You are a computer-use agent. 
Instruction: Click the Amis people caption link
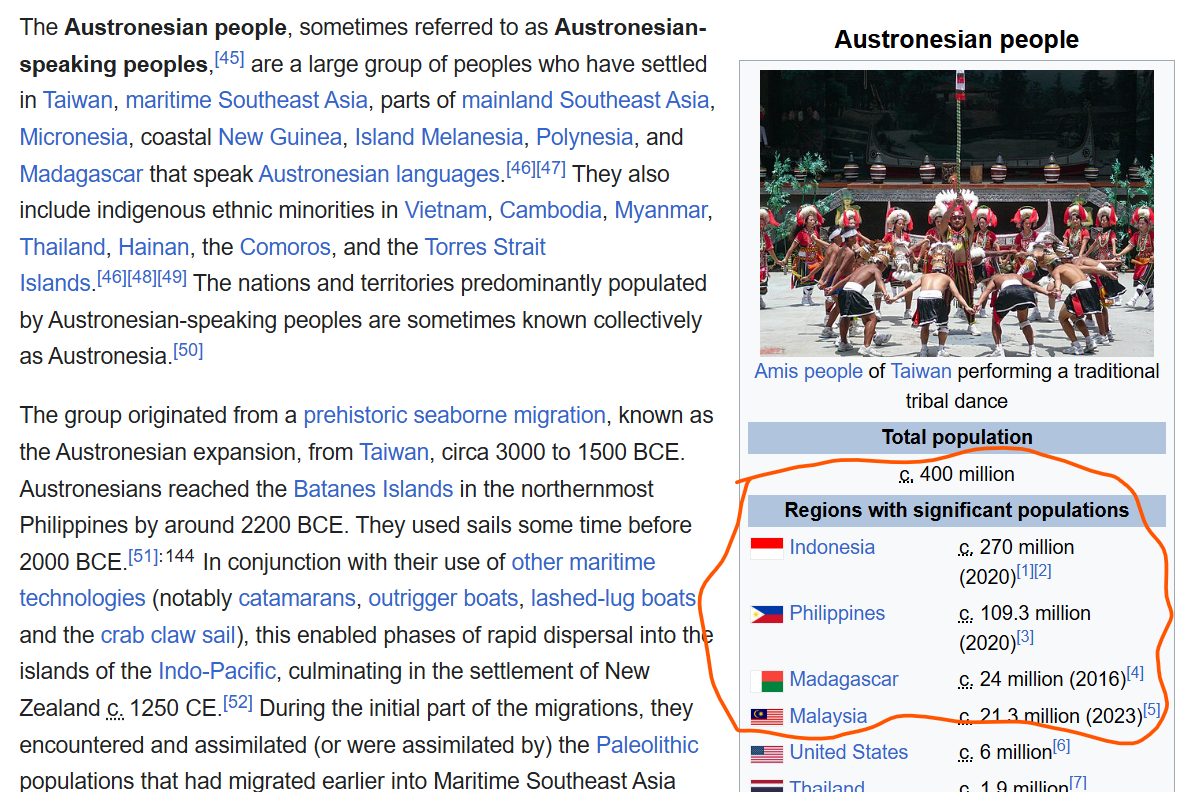[x=808, y=371]
